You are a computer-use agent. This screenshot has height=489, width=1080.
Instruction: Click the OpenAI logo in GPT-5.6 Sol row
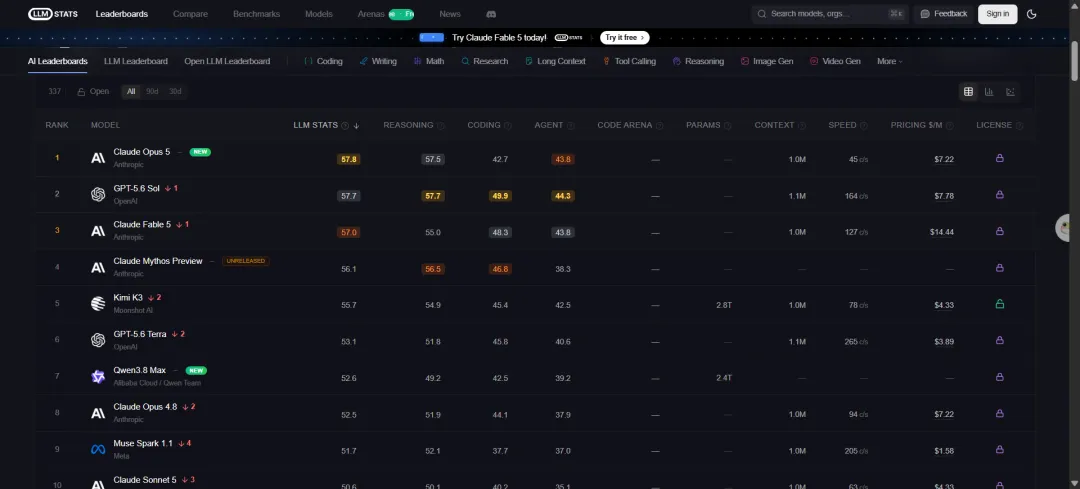tap(98, 195)
